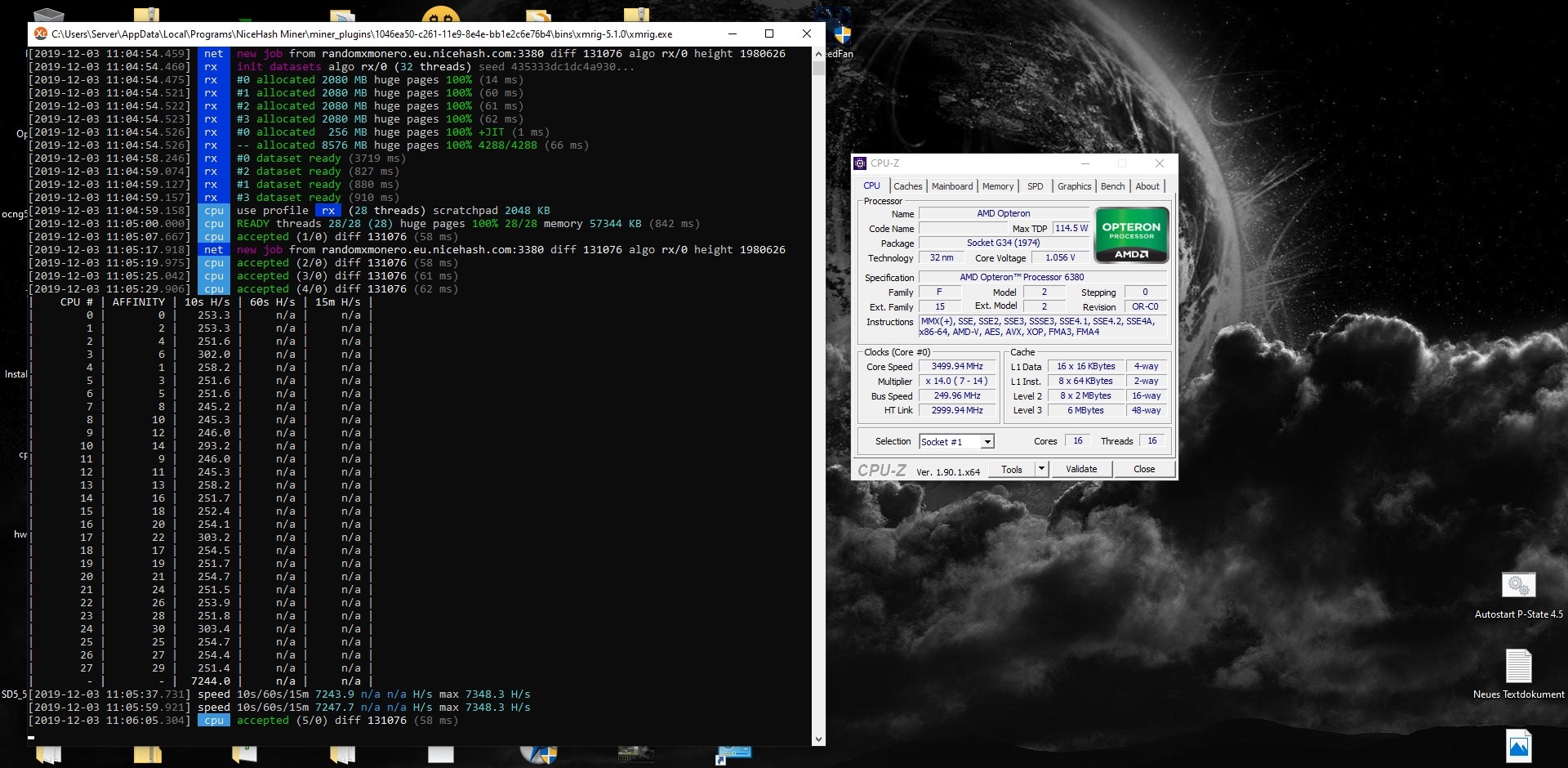Click the Validate button
Screen dimensions: 1568x768
point(1081,469)
